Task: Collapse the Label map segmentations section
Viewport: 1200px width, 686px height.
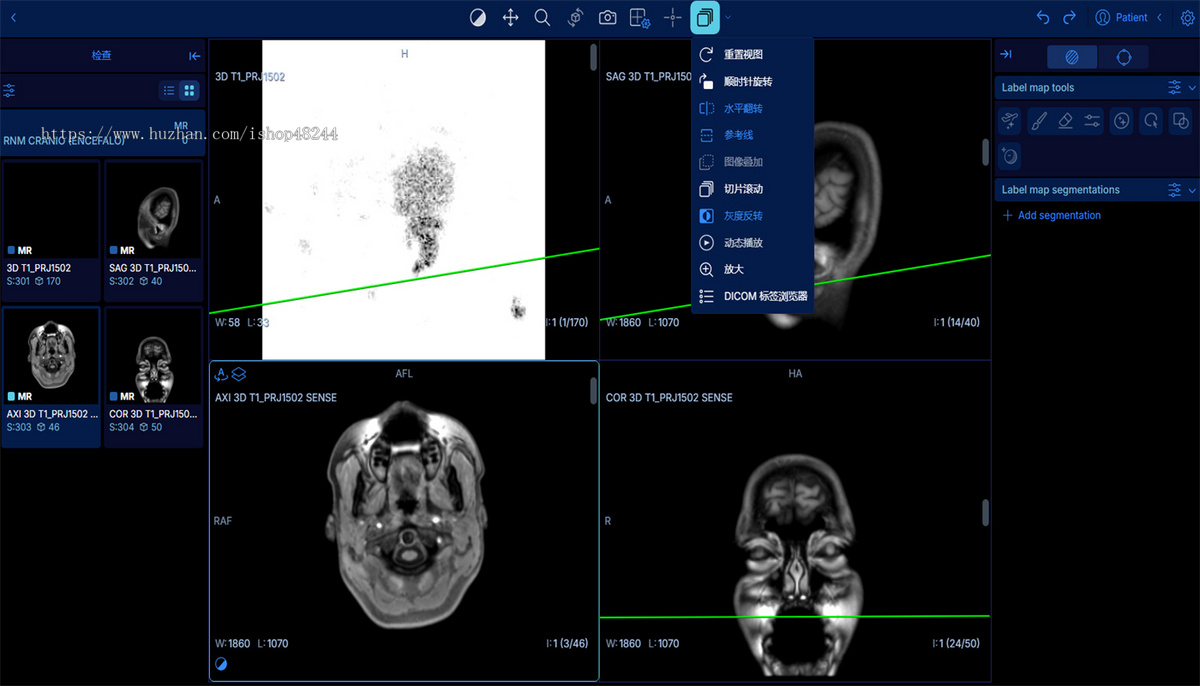Action: (x=1191, y=190)
